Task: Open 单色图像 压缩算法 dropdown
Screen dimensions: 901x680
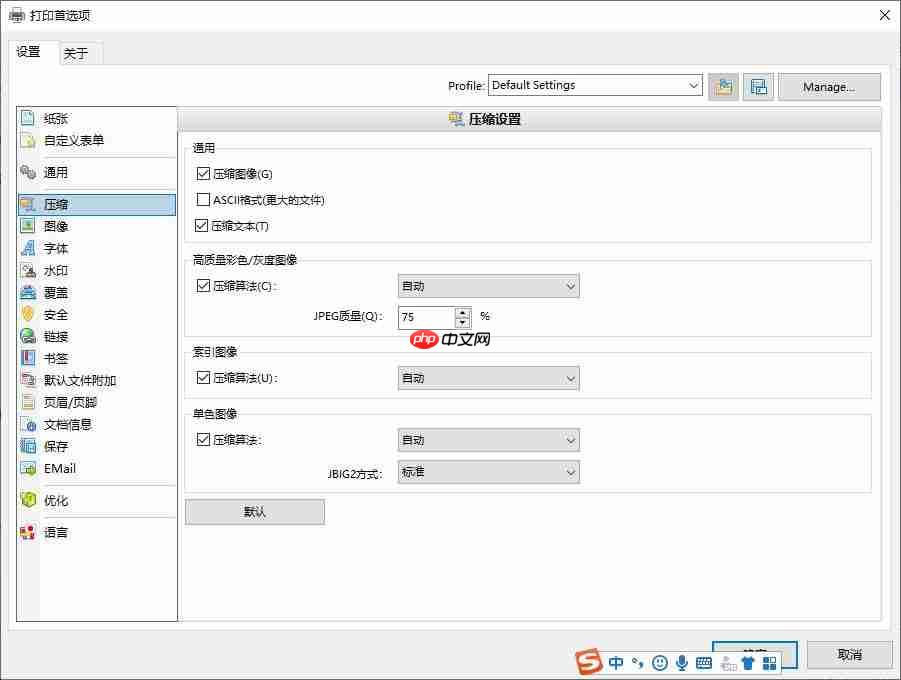Action: [488, 440]
